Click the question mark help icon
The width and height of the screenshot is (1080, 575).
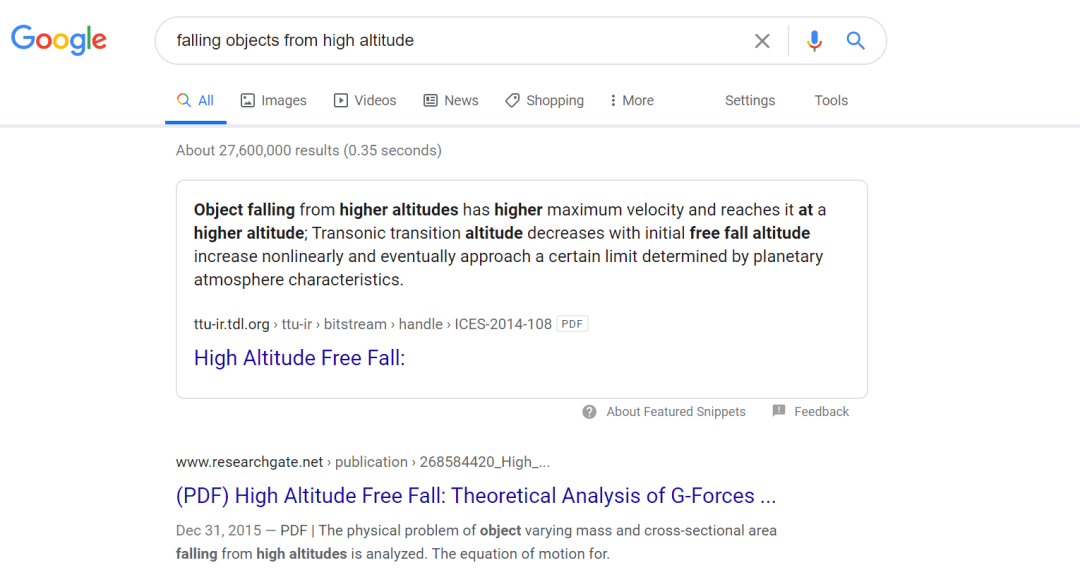coord(590,412)
